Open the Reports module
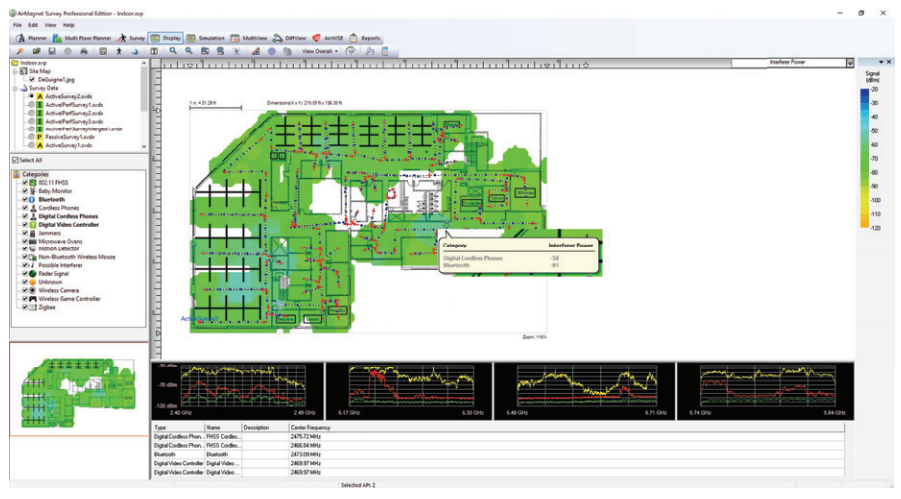901x499 pixels. tap(365, 38)
